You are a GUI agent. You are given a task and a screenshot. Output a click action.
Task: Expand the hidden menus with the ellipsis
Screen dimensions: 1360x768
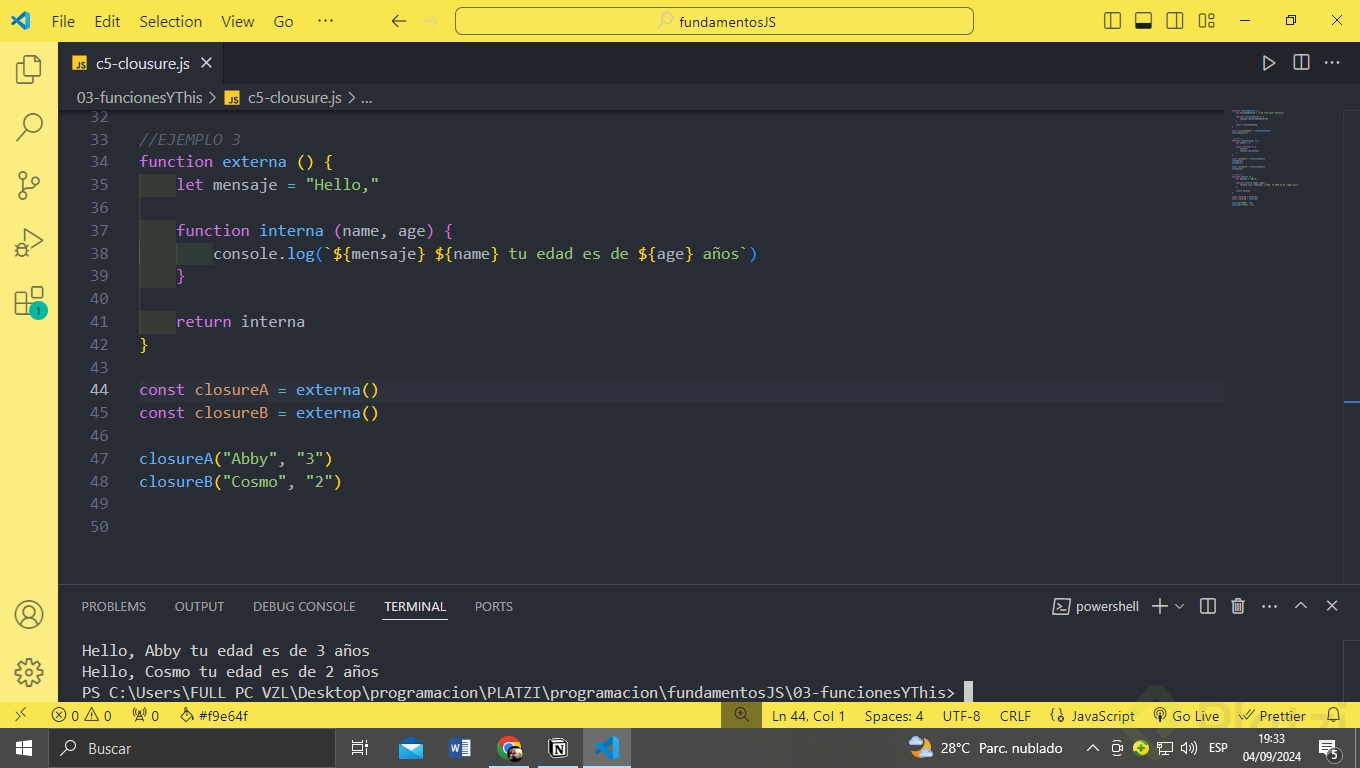coord(325,21)
